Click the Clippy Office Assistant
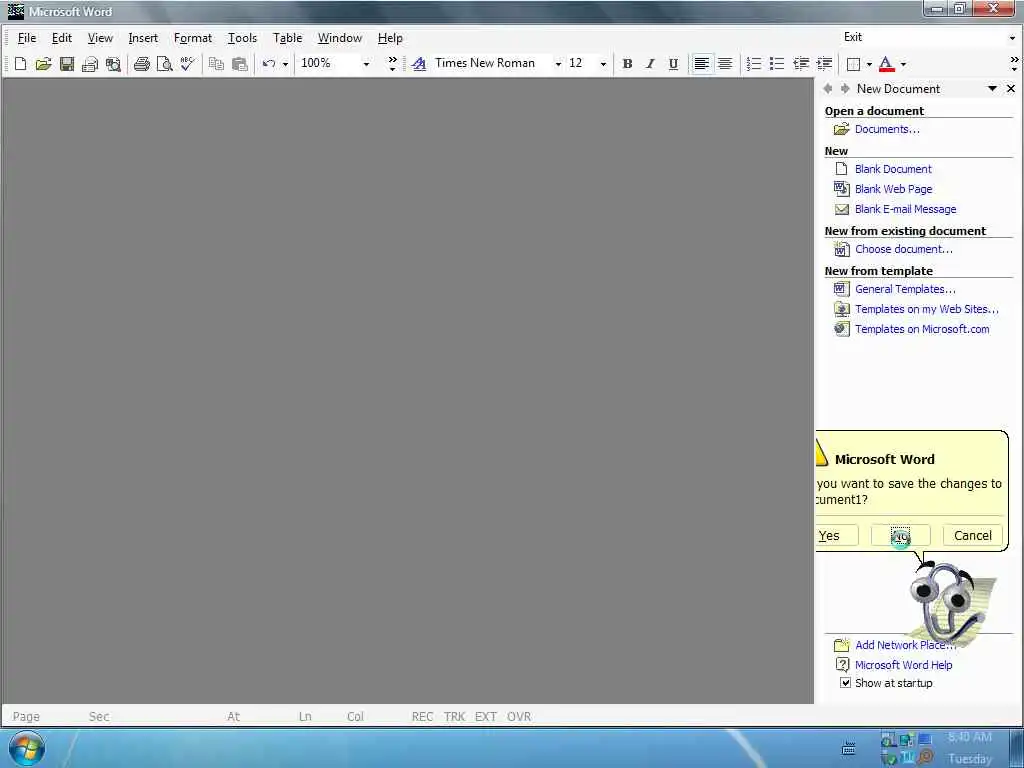The width and height of the screenshot is (1024, 768). pyautogui.click(x=949, y=604)
